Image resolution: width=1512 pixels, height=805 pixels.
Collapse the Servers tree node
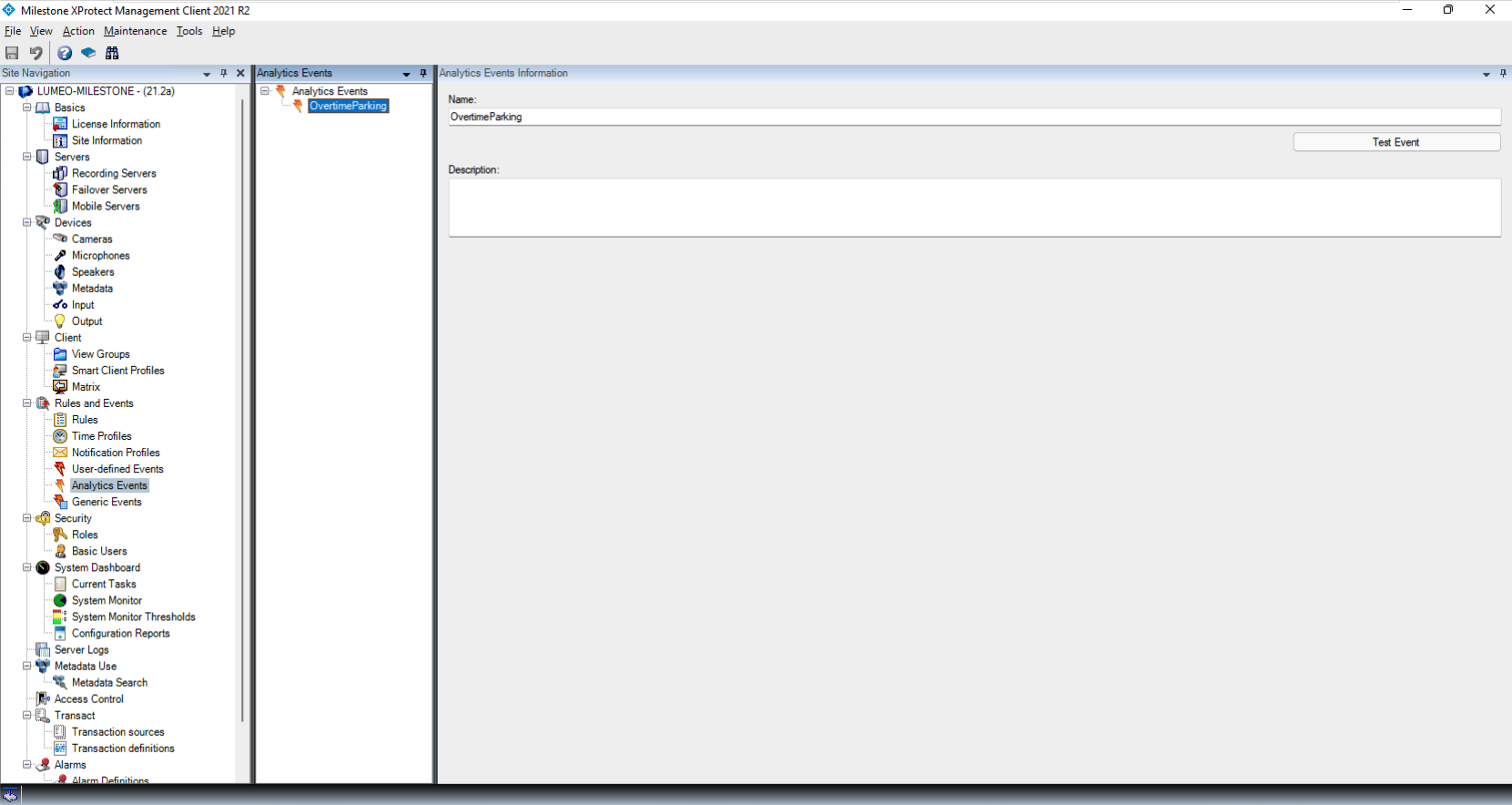(x=27, y=157)
